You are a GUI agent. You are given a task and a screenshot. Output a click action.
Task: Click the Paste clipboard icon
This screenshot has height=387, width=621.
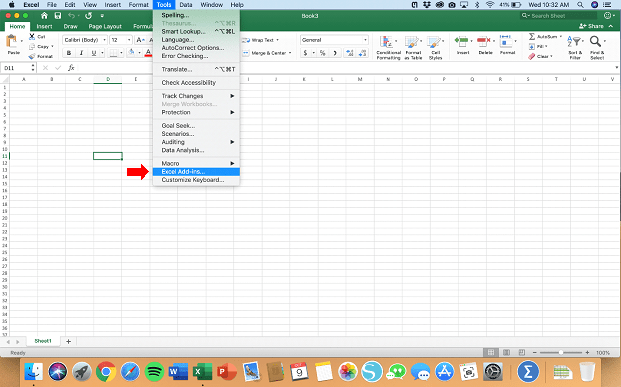point(12,41)
